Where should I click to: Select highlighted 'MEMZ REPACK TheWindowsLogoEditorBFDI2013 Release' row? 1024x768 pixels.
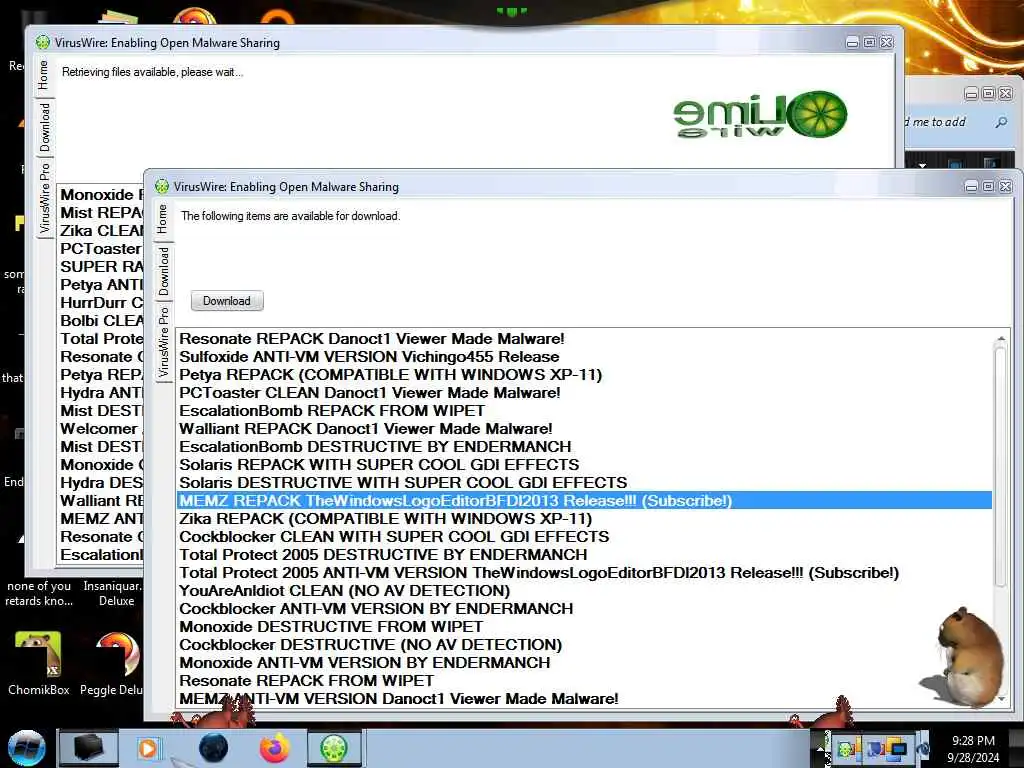click(584, 501)
